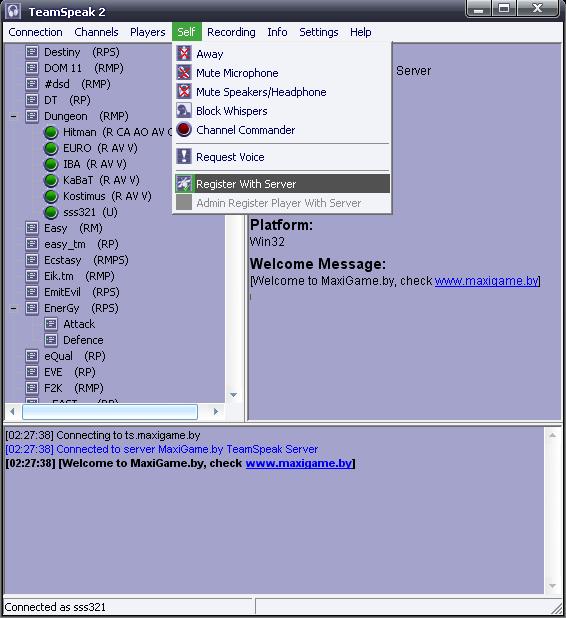
Task: Toggle Away status in Self menu
Action: pos(282,54)
